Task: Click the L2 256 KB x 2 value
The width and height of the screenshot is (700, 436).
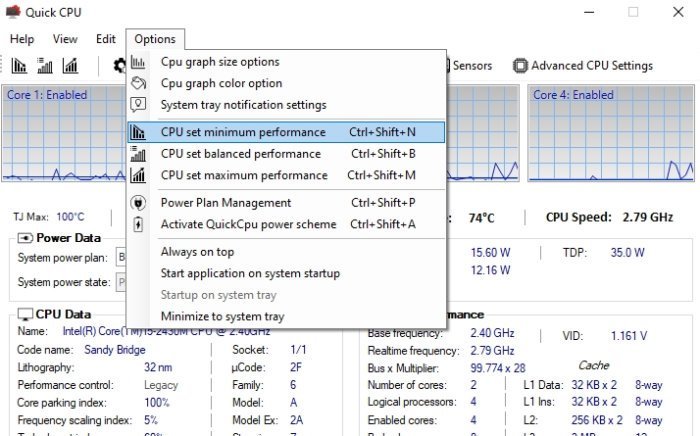Action: tap(597, 420)
